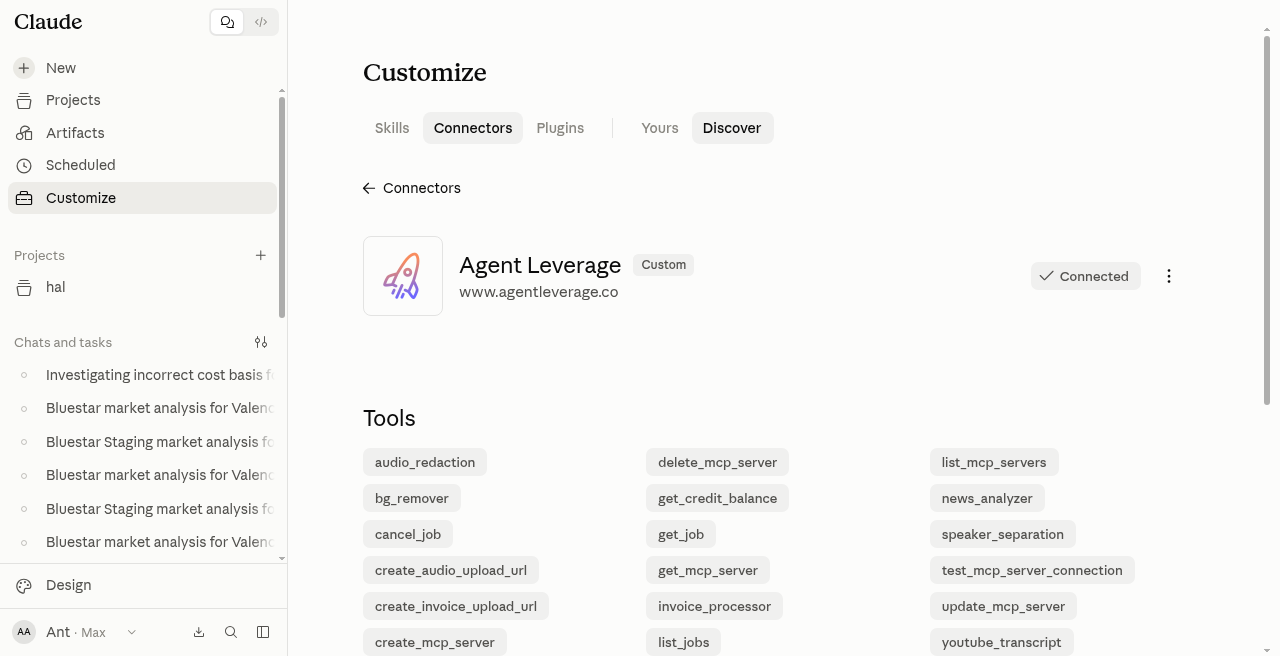
Task: Open chats and tasks filter icon
Action: 261,342
